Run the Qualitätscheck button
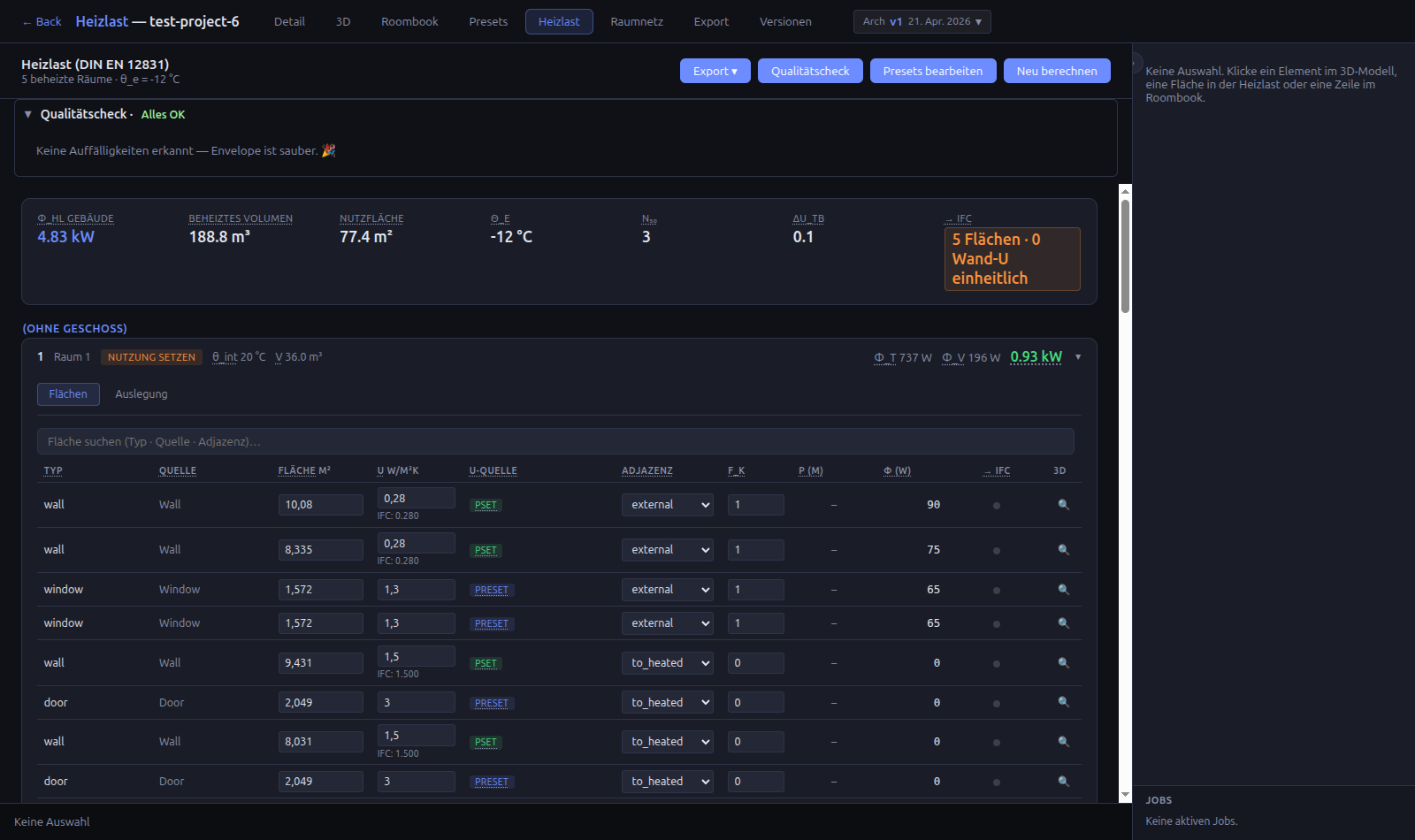Screen dimensions: 1415x840 (x=810, y=71)
